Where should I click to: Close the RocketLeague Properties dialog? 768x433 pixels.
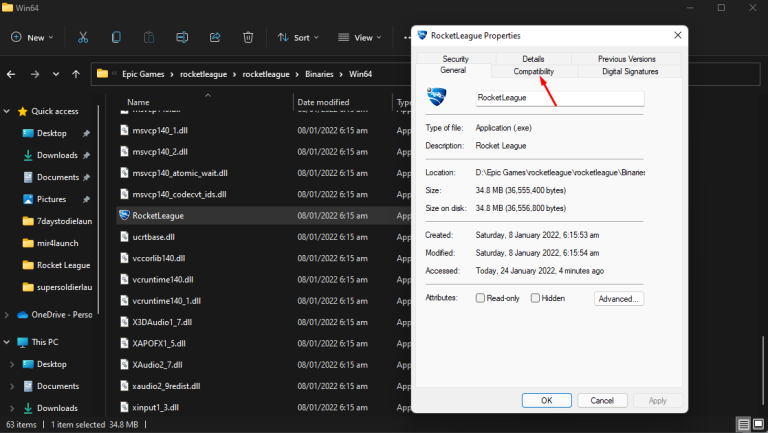tap(677, 35)
